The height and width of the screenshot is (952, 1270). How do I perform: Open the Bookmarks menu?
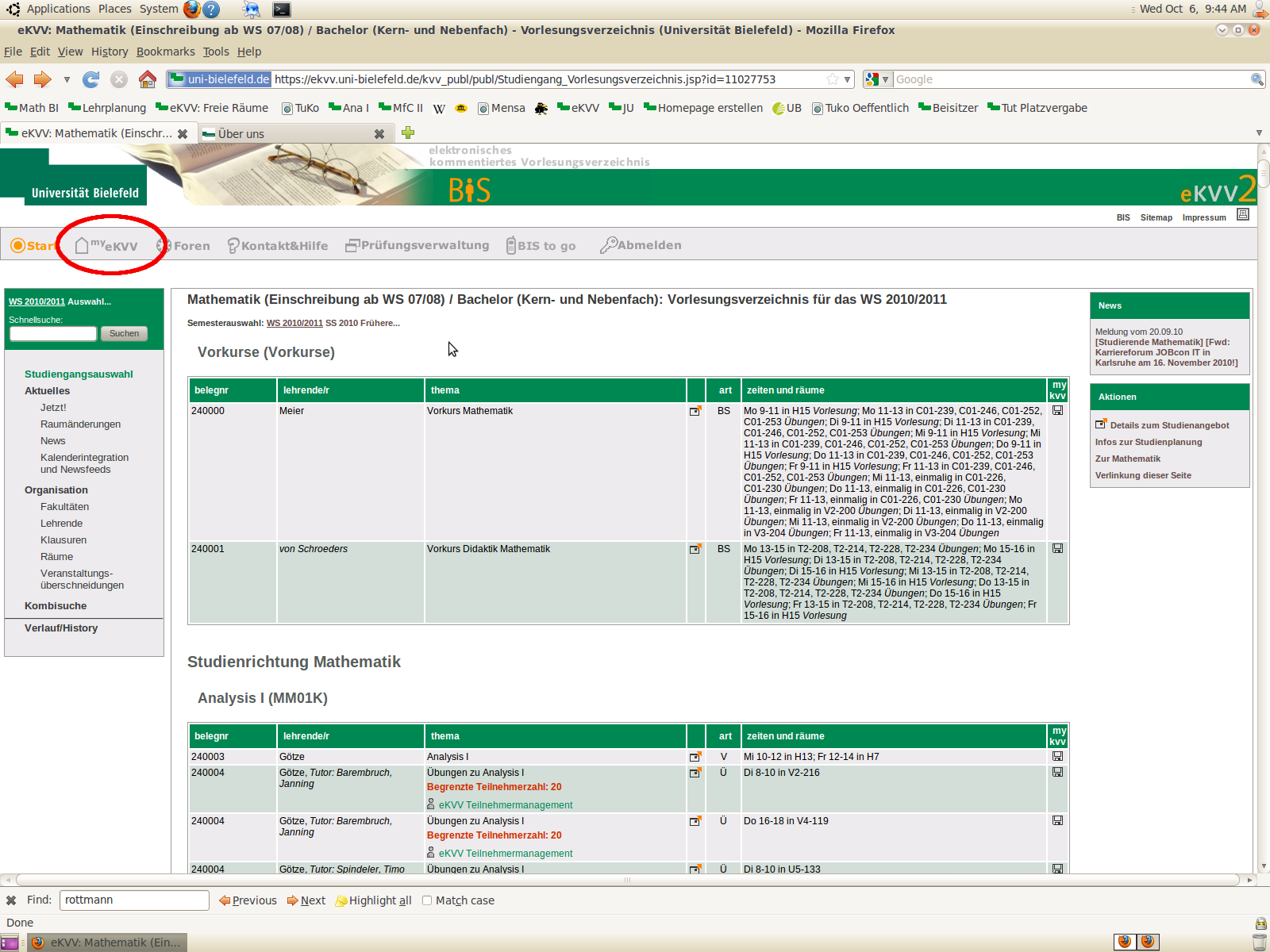[x=165, y=52]
